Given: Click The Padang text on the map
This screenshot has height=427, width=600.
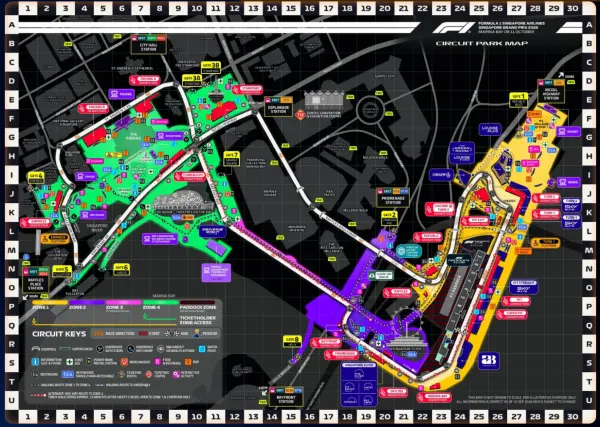Looking at the screenshot, I should tap(135, 137).
